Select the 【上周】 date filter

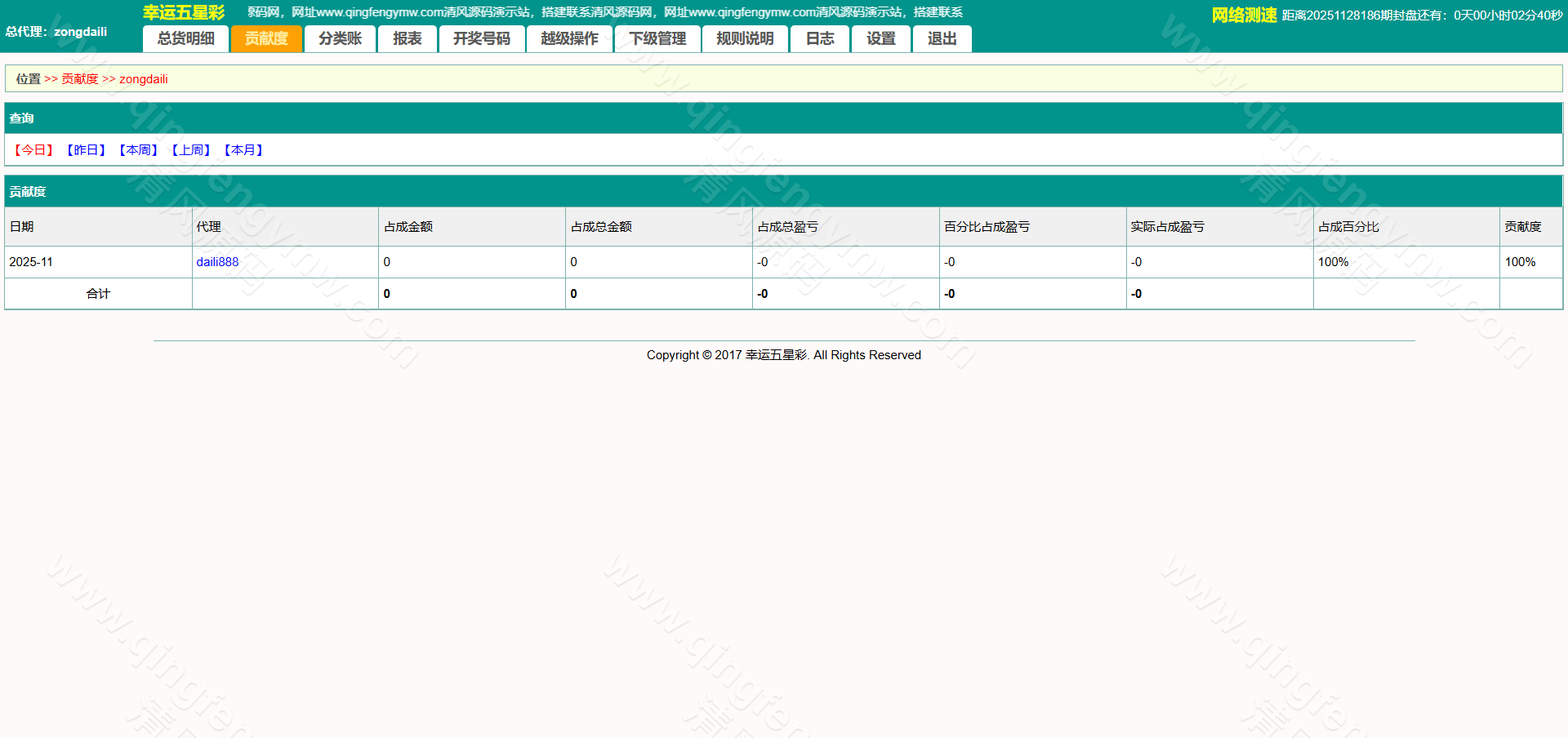coord(190,149)
